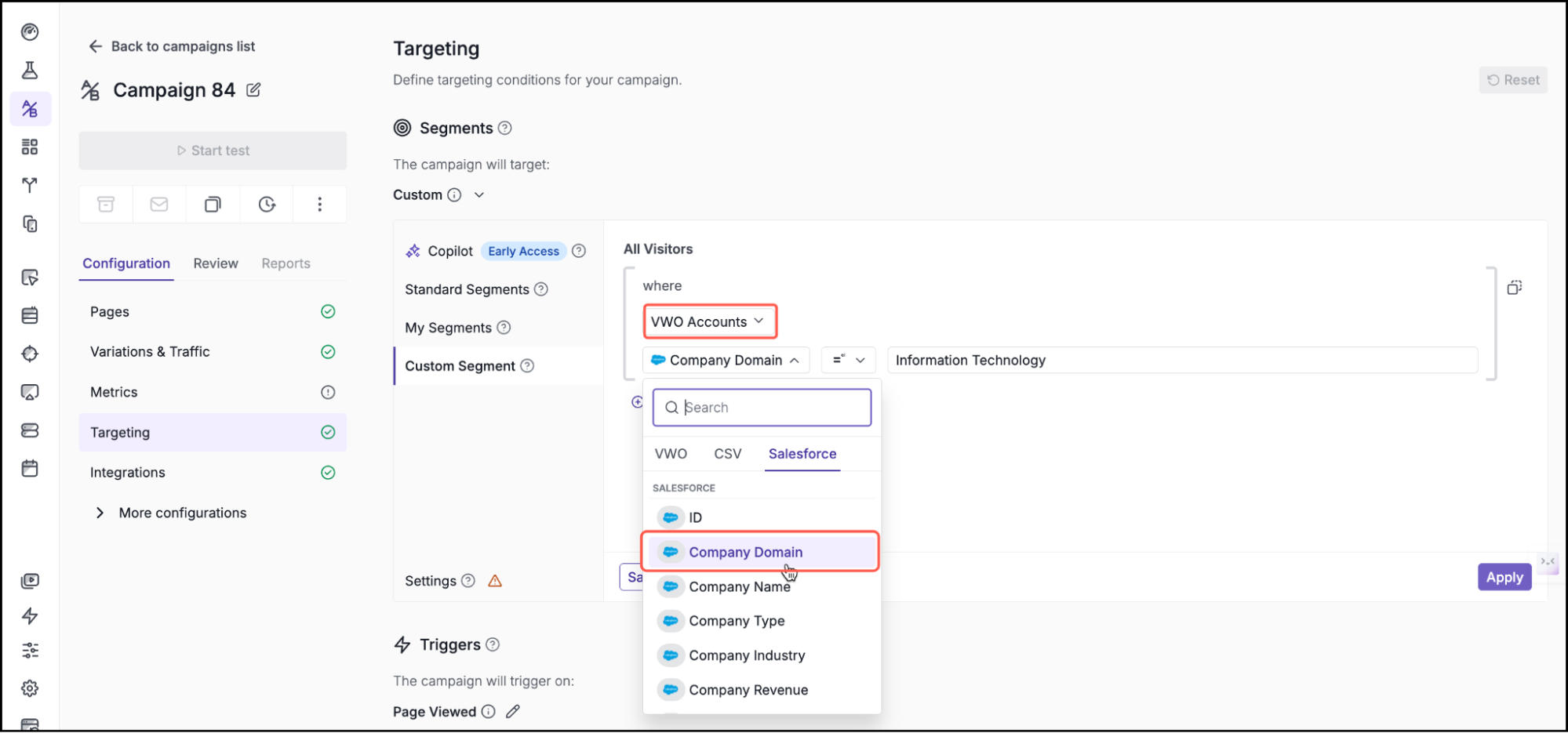Click the edit pencil next to Page Viewed

(x=514, y=711)
